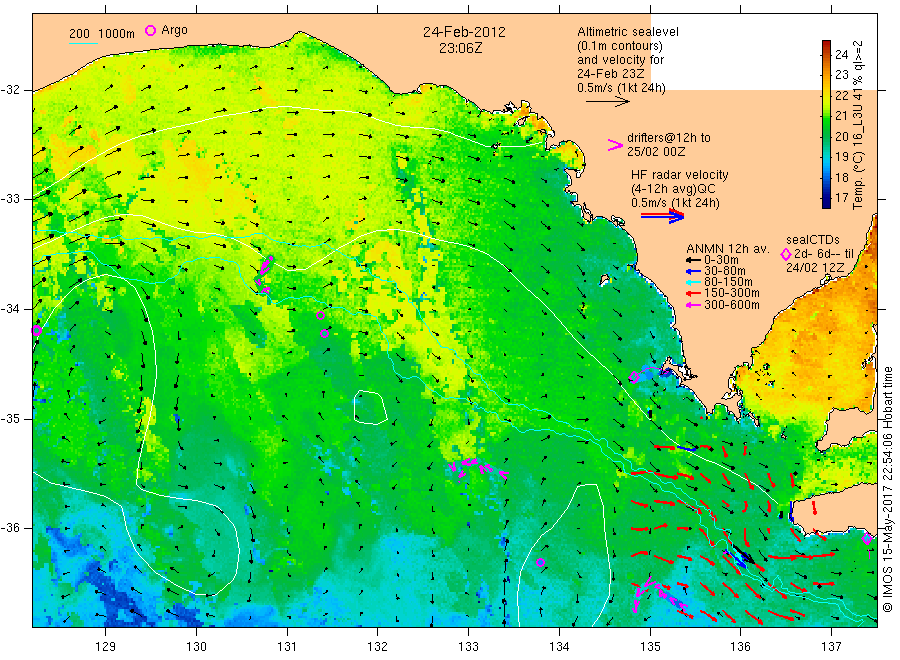The image size is (900, 660).
Task: Click the '1000m' isobath label
Action: click(x=117, y=34)
